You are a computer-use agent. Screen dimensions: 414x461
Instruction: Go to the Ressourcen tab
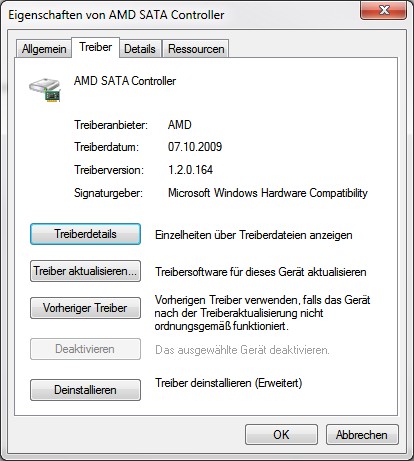196,49
